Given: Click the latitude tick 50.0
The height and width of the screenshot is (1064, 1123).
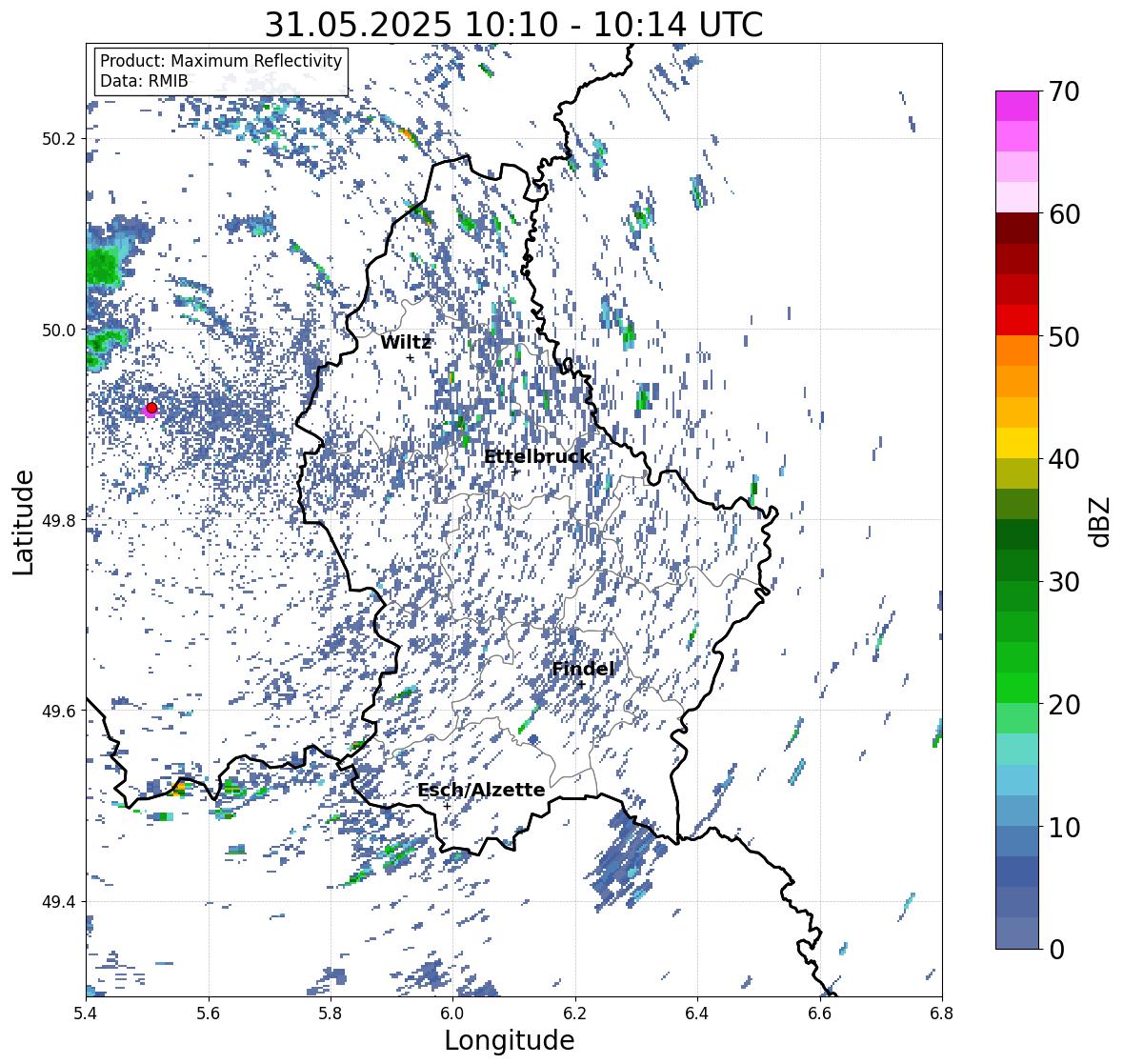Looking at the screenshot, I should 59,330.
